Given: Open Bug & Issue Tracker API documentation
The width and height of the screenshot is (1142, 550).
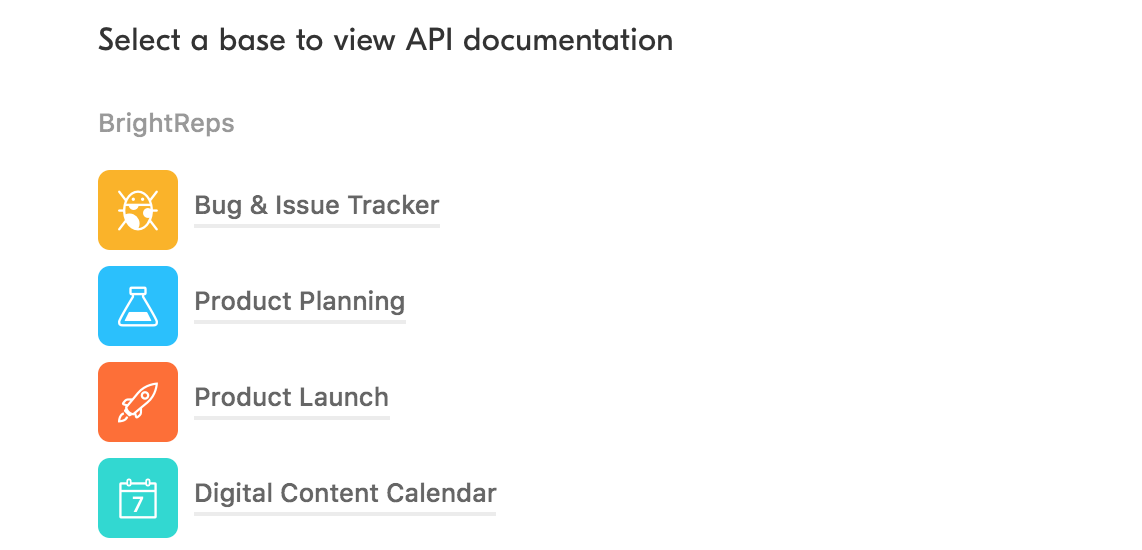Looking at the screenshot, I should click(x=317, y=206).
